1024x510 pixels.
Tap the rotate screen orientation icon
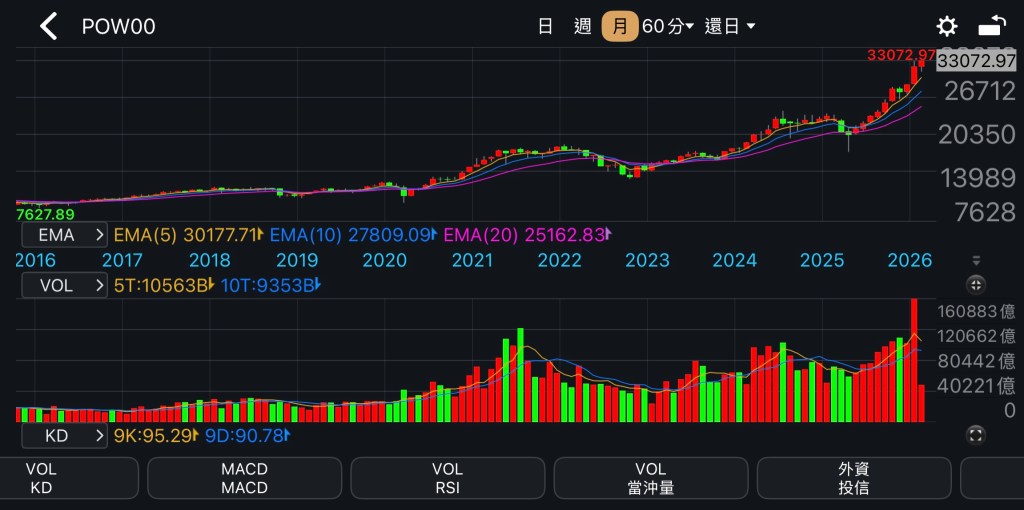(x=992, y=27)
